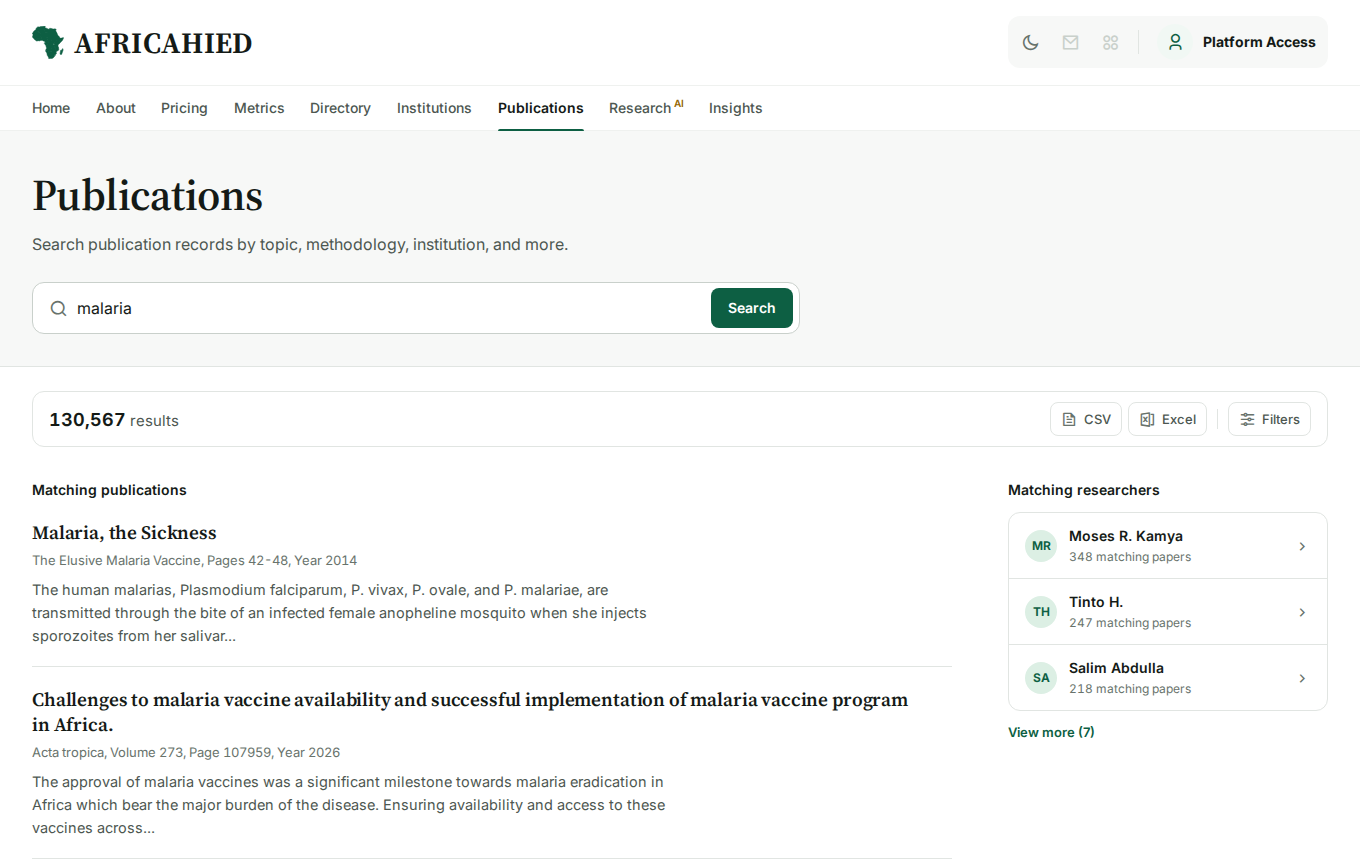The width and height of the screenshot is (1360, 860).
Task: Click the TH avatar for Tinto H.
Action: 1041,612
